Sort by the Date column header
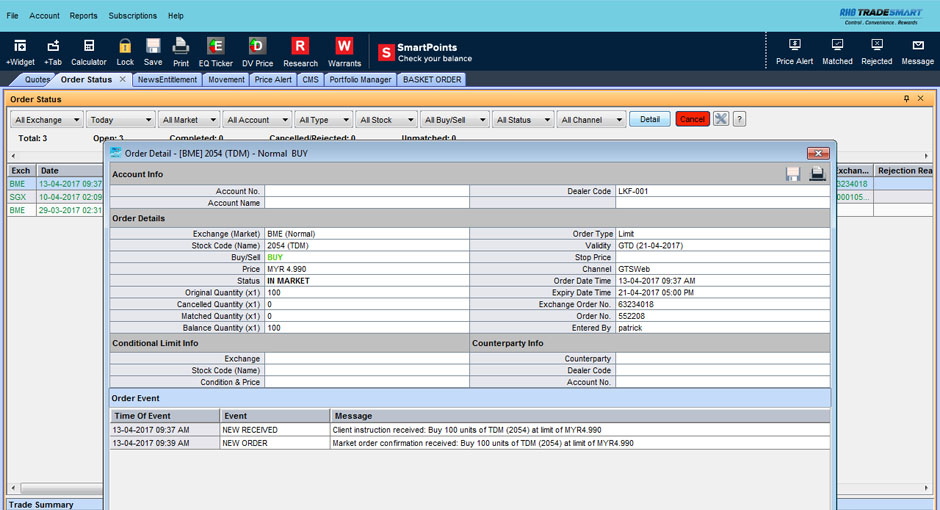 [70, 171]
